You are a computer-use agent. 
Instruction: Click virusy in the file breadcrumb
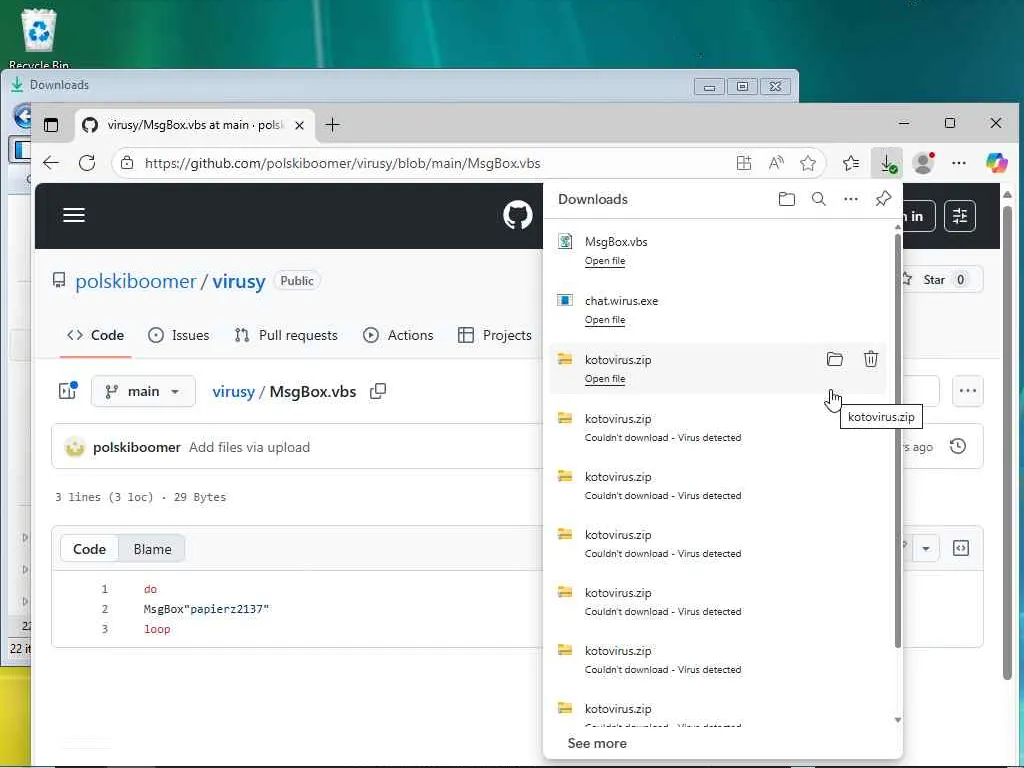[x=233, y=391]
